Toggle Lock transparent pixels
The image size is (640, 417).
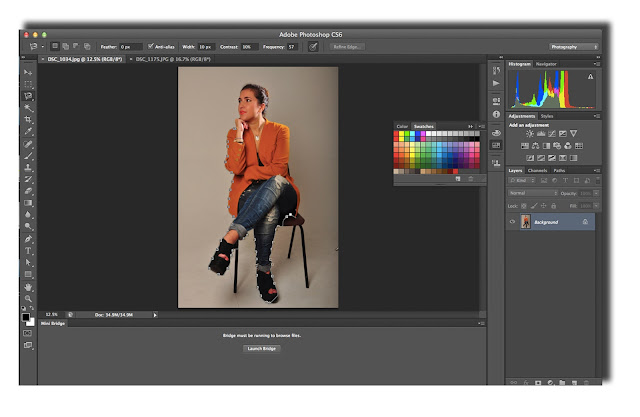point(524,206)
